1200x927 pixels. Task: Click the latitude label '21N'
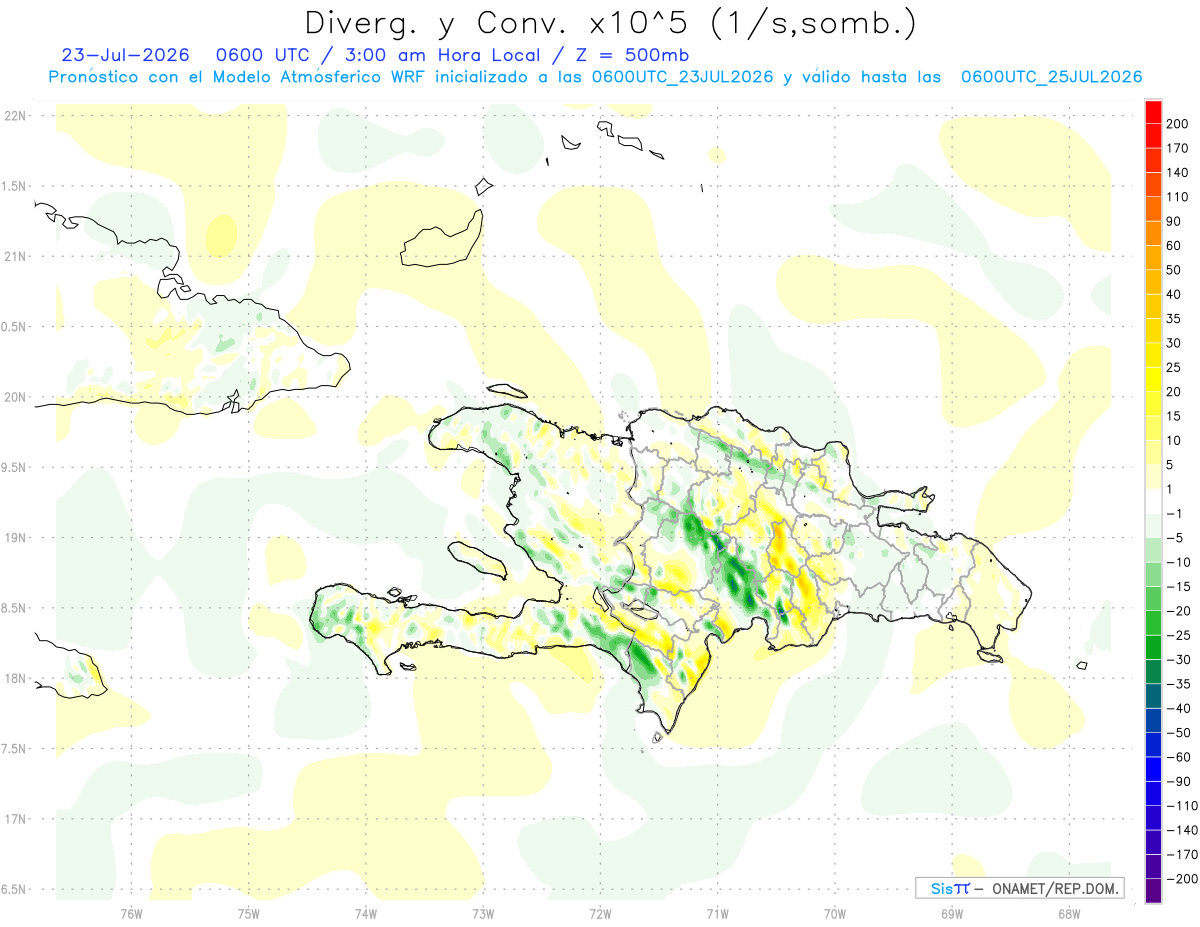pos(14,257)
